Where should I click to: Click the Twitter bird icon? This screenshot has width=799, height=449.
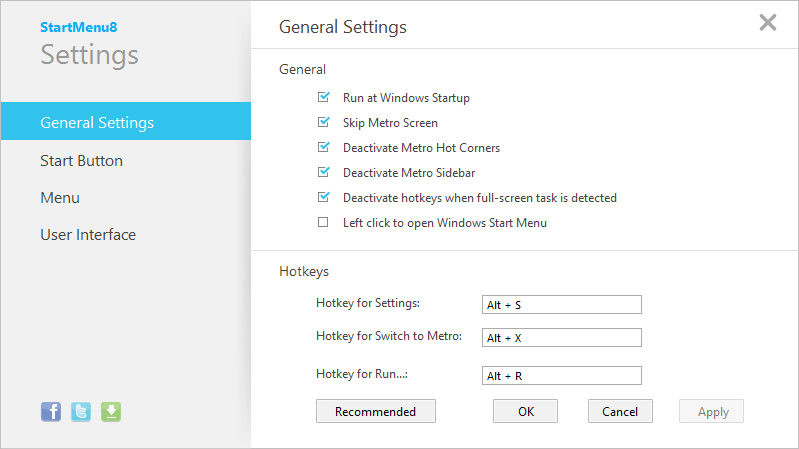81,411
